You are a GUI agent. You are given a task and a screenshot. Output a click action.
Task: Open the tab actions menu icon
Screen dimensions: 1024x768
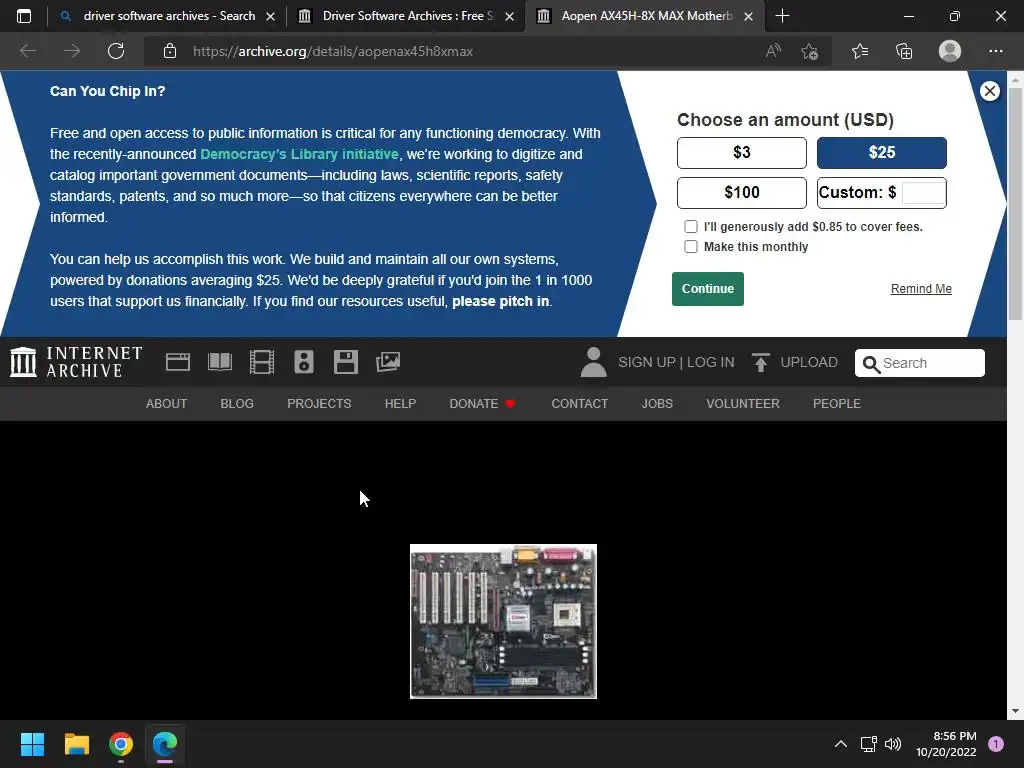coord(24,16)
